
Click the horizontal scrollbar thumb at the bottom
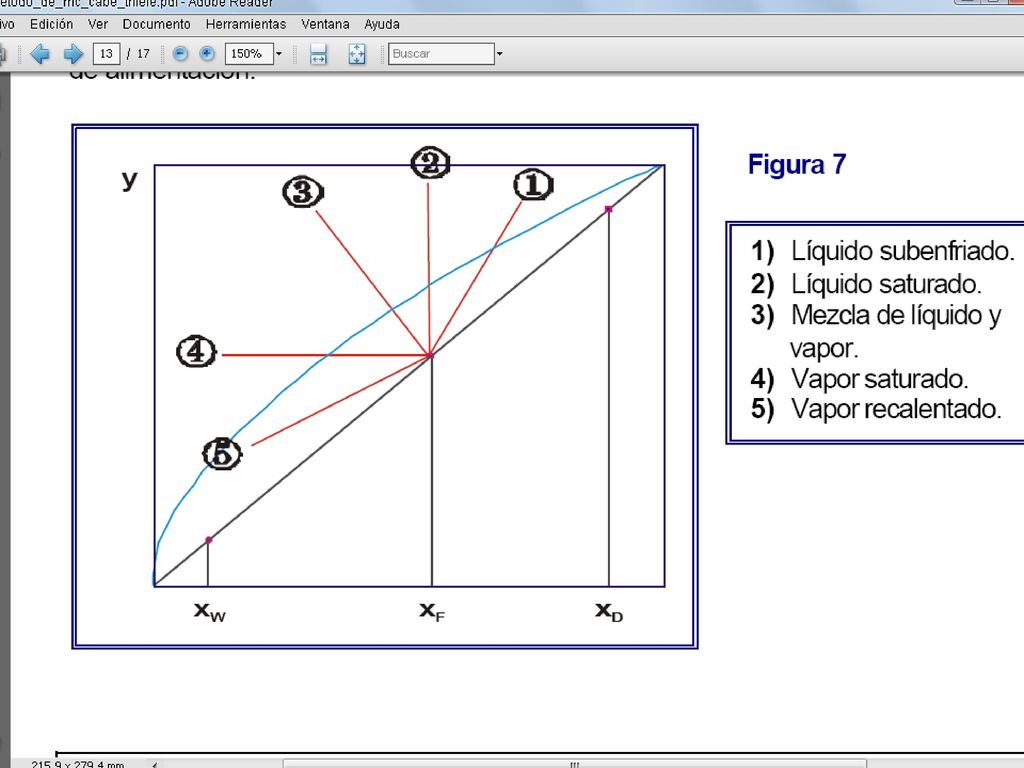[x=575, y=763]
